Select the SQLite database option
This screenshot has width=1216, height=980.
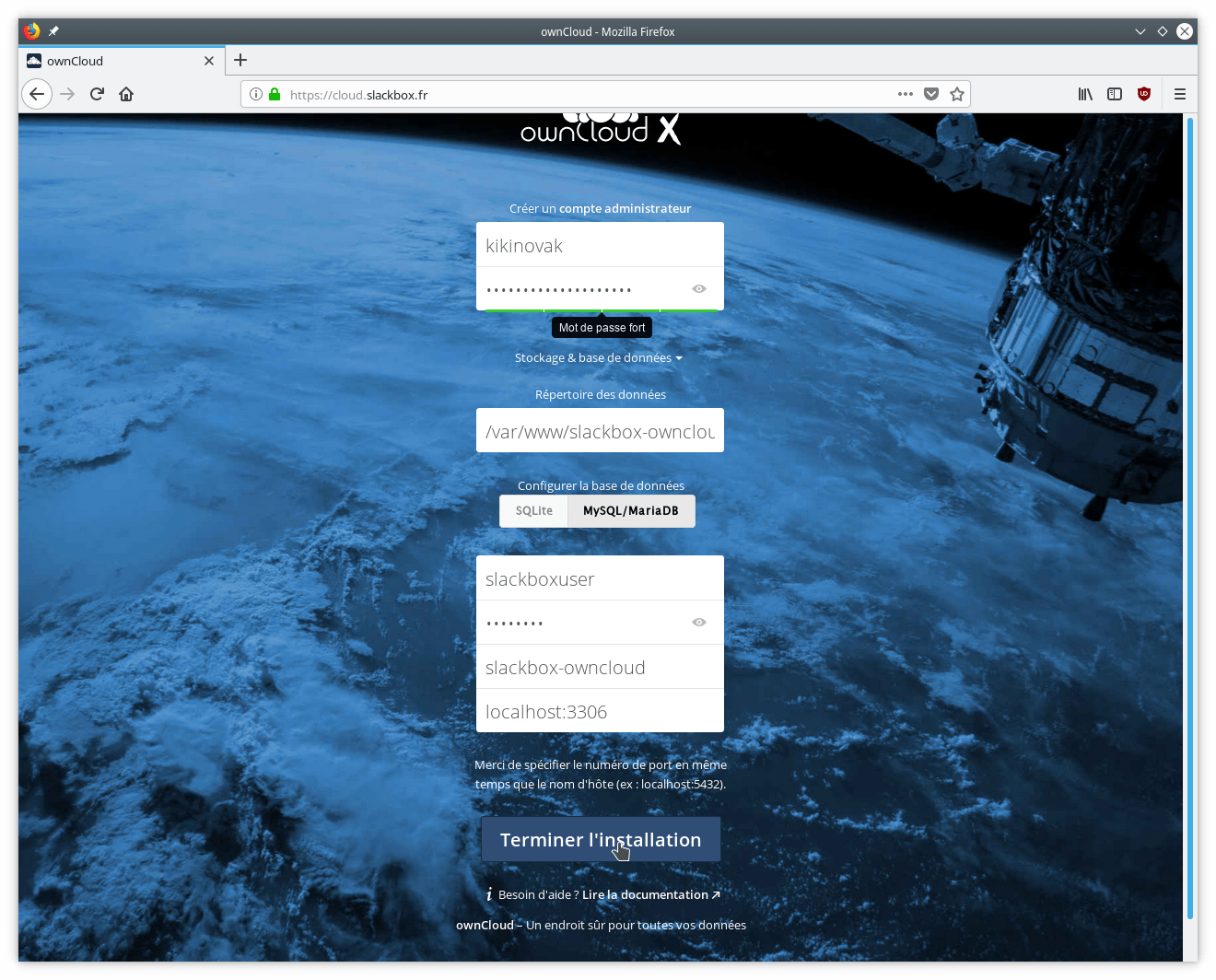[534, 511]
